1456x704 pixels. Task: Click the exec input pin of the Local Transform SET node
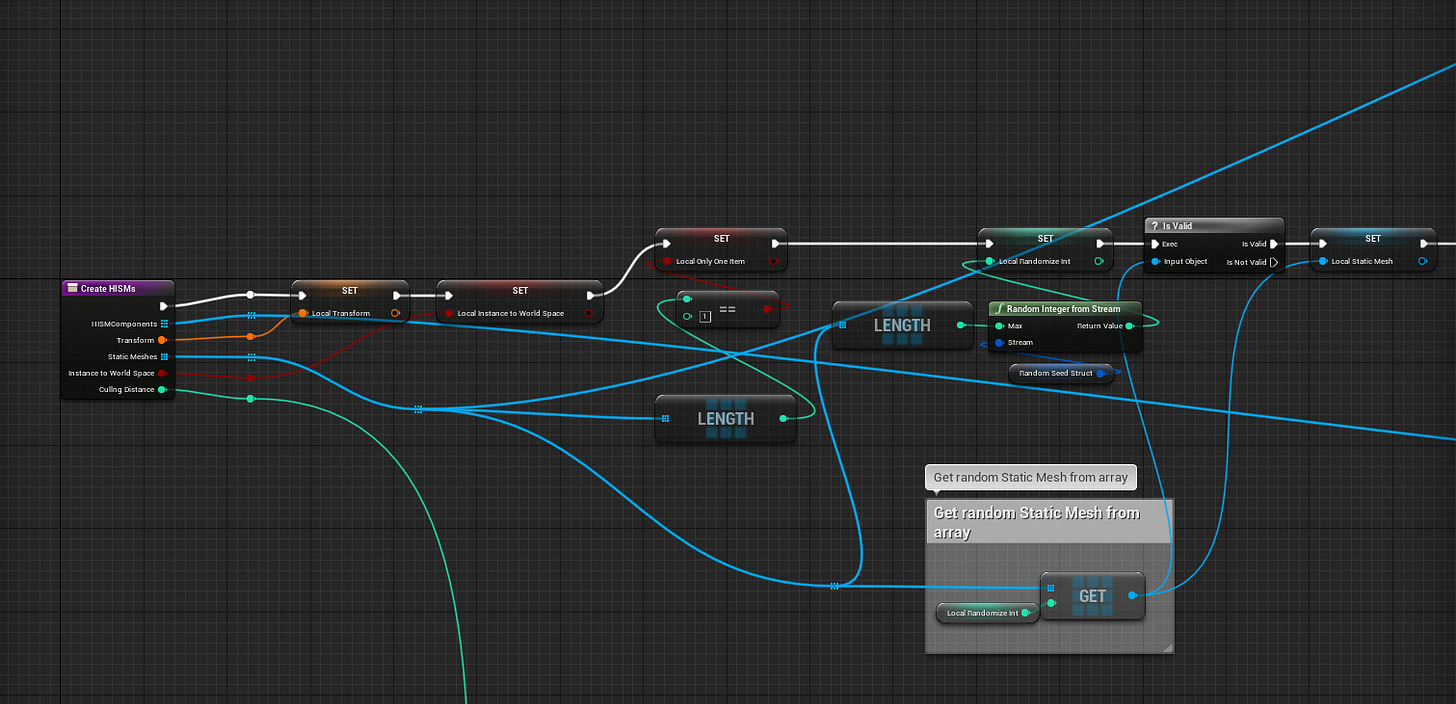[303, 295]
